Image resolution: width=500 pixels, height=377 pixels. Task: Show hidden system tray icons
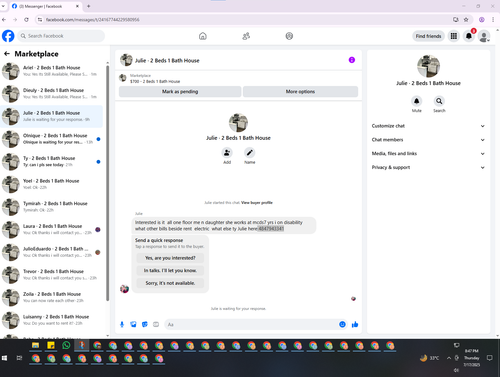[449, 358]
